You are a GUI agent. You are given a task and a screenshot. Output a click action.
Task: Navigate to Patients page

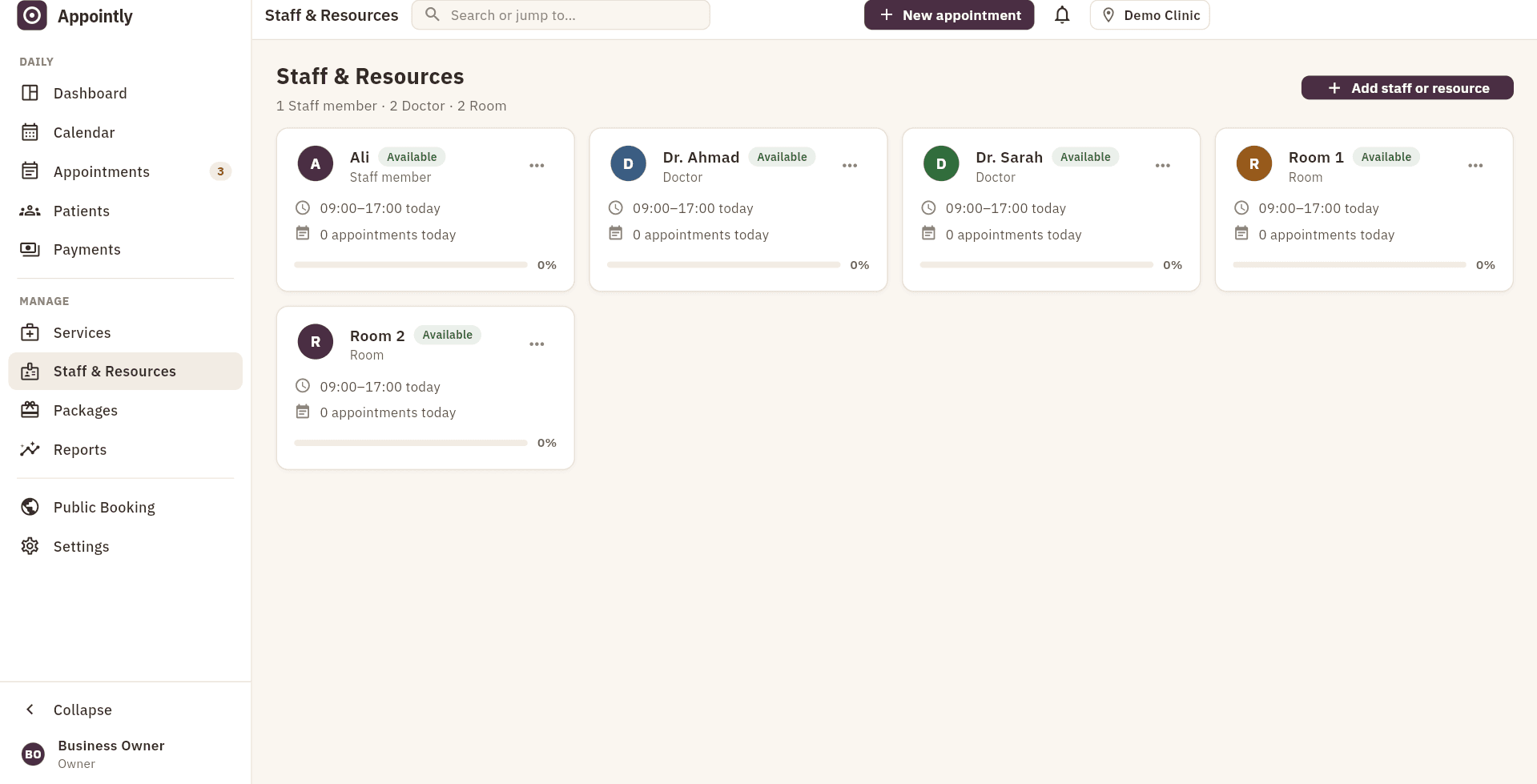(125, 211)
